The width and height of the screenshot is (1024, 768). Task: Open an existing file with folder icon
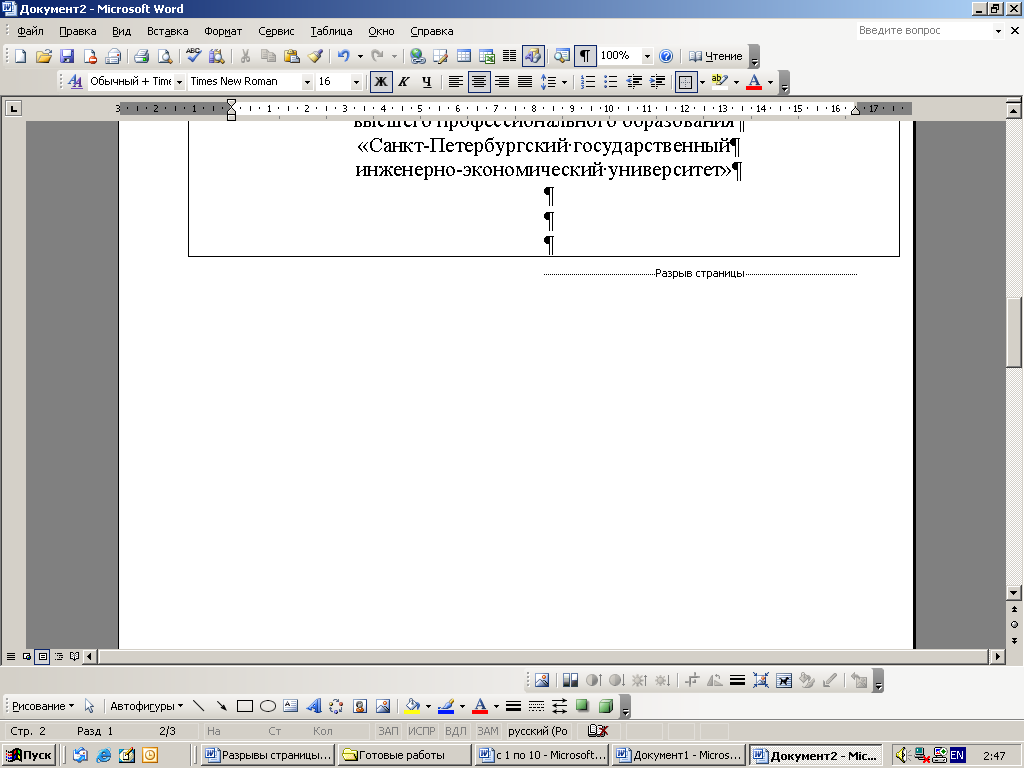tap(44, 56)
